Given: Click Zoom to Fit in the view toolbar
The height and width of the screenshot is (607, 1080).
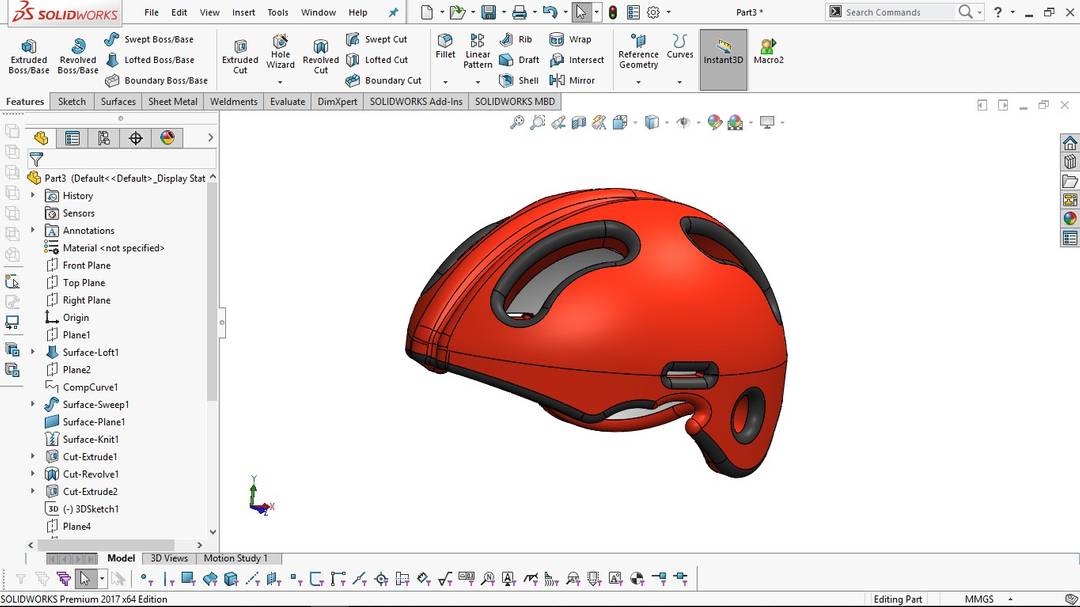Looking at the screenshot, I should (x=517, y=122).
